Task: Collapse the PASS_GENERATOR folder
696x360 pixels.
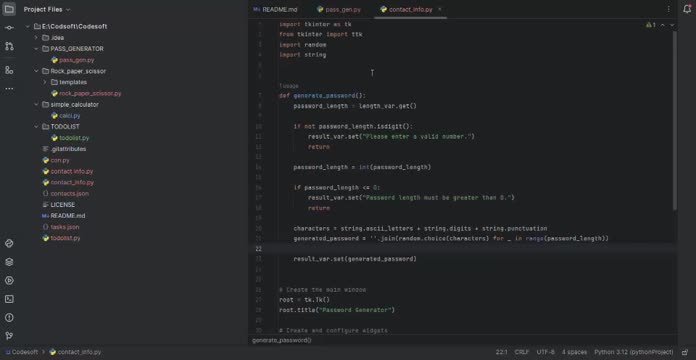Action: (x=36, y=49)
